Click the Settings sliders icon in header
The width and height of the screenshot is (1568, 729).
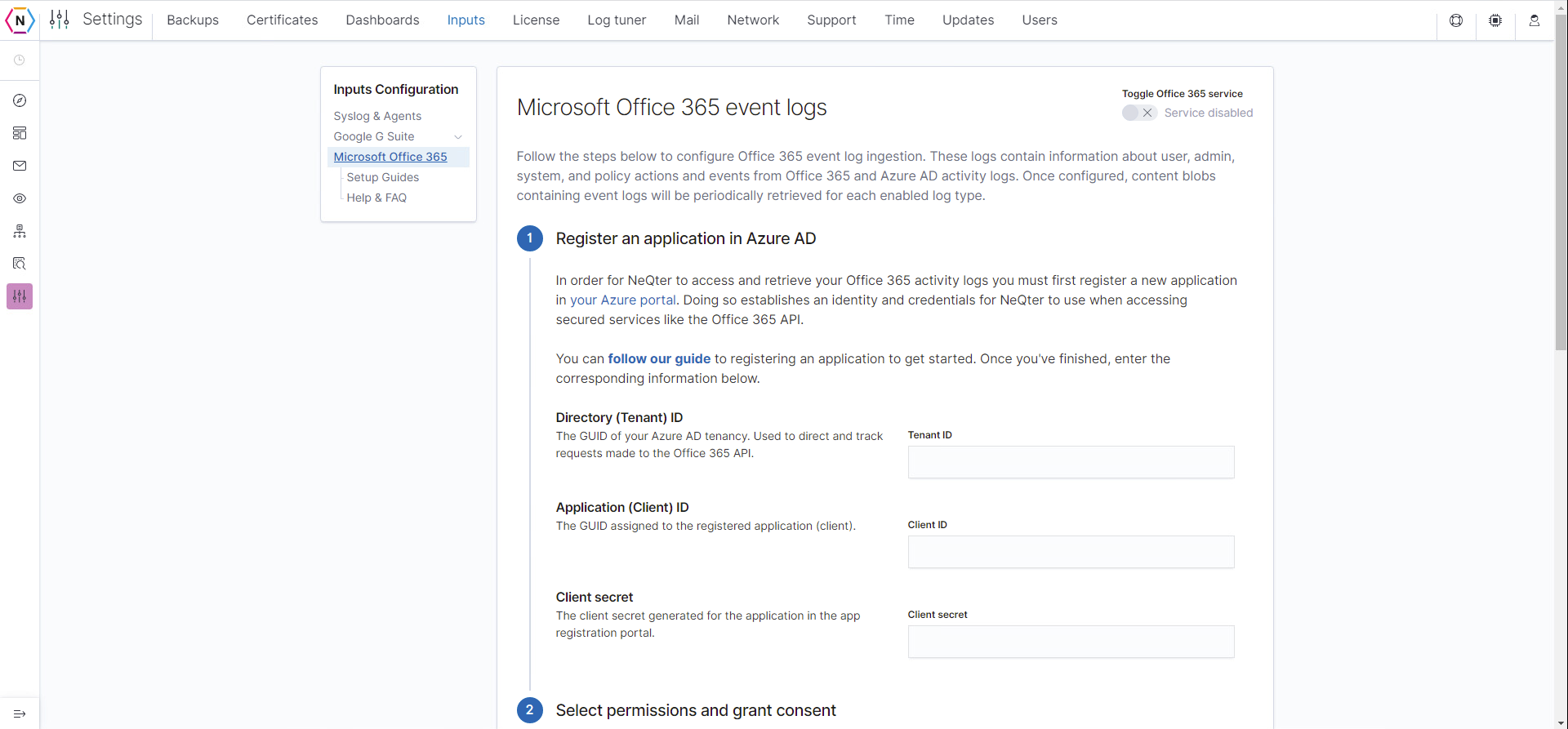[60, 20]
